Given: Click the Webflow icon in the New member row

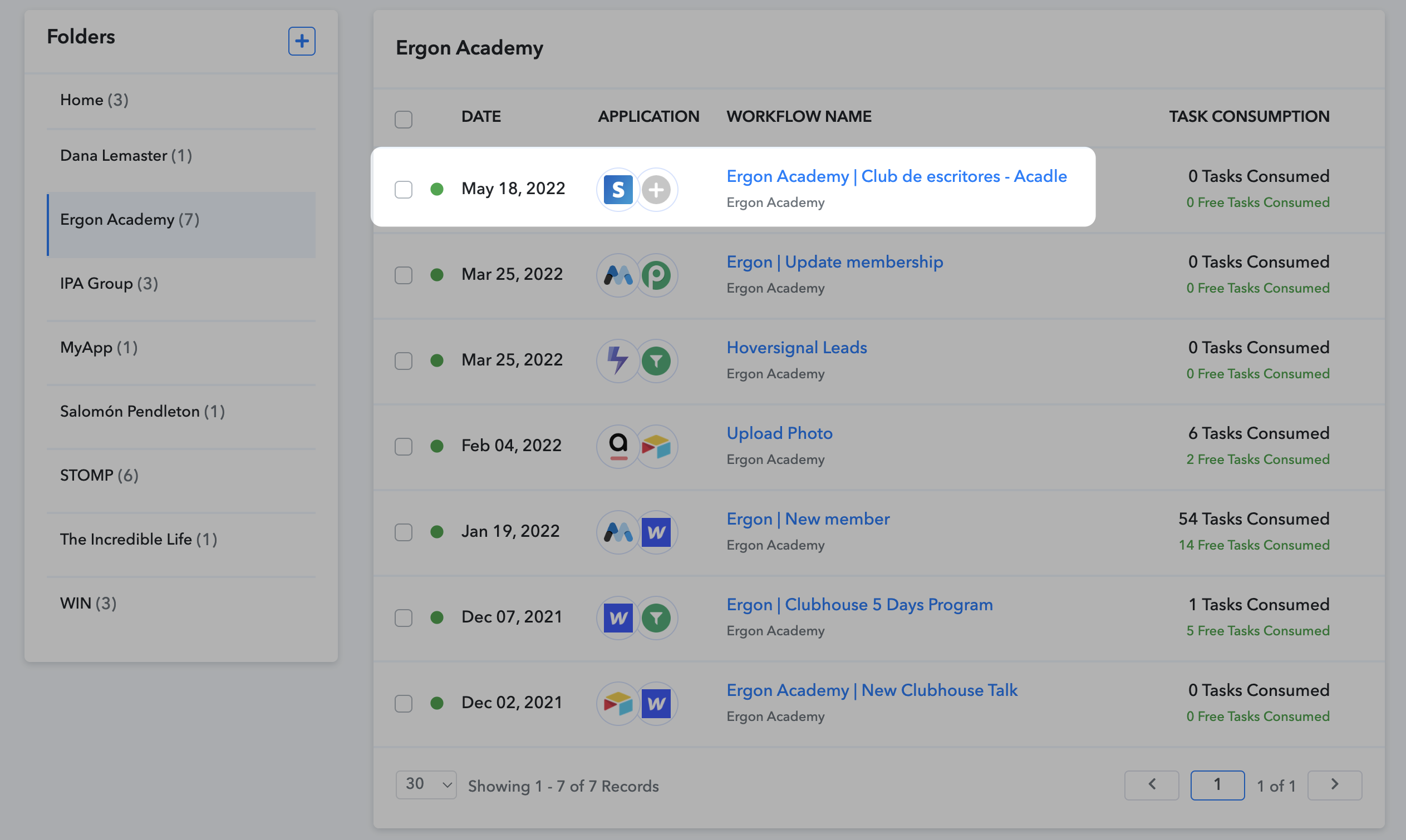Looking at the screenshot, I should [656, 532].
